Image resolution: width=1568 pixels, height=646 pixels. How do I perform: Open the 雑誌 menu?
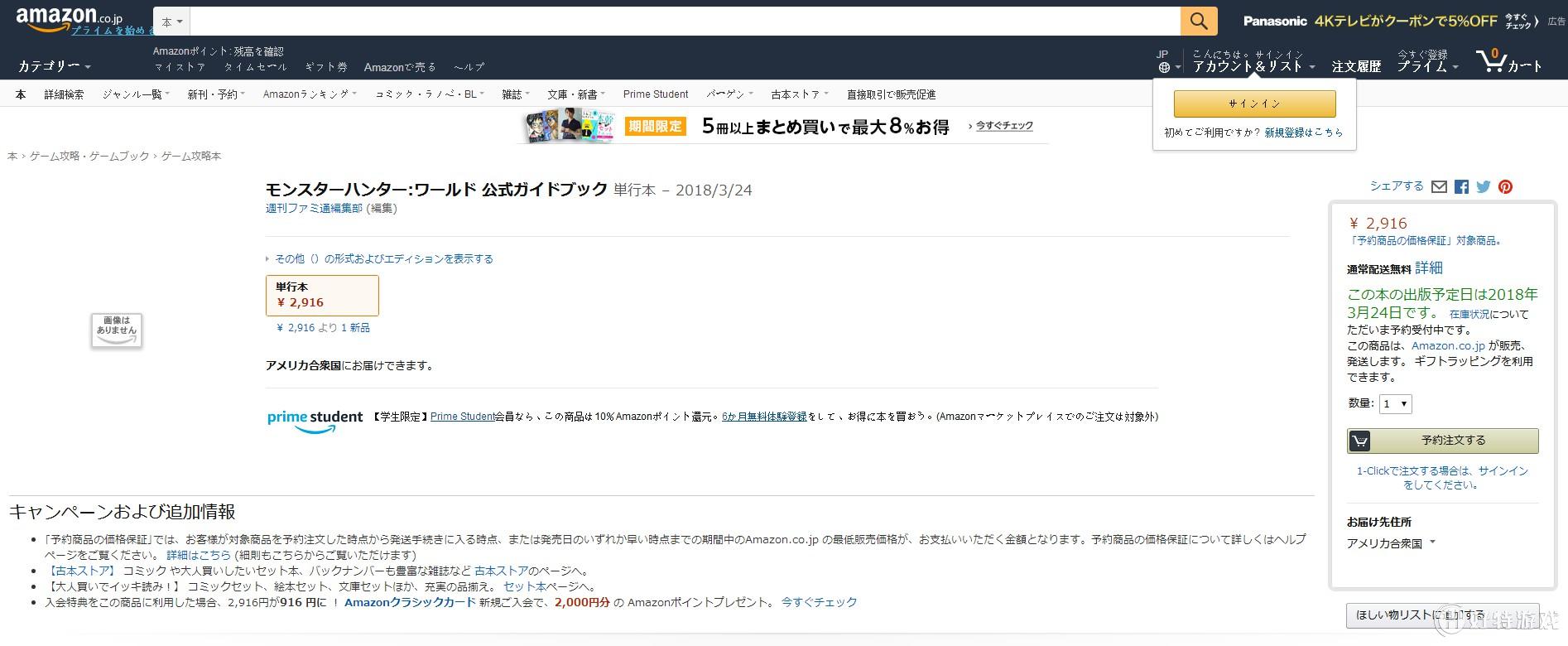pos(516,94)
